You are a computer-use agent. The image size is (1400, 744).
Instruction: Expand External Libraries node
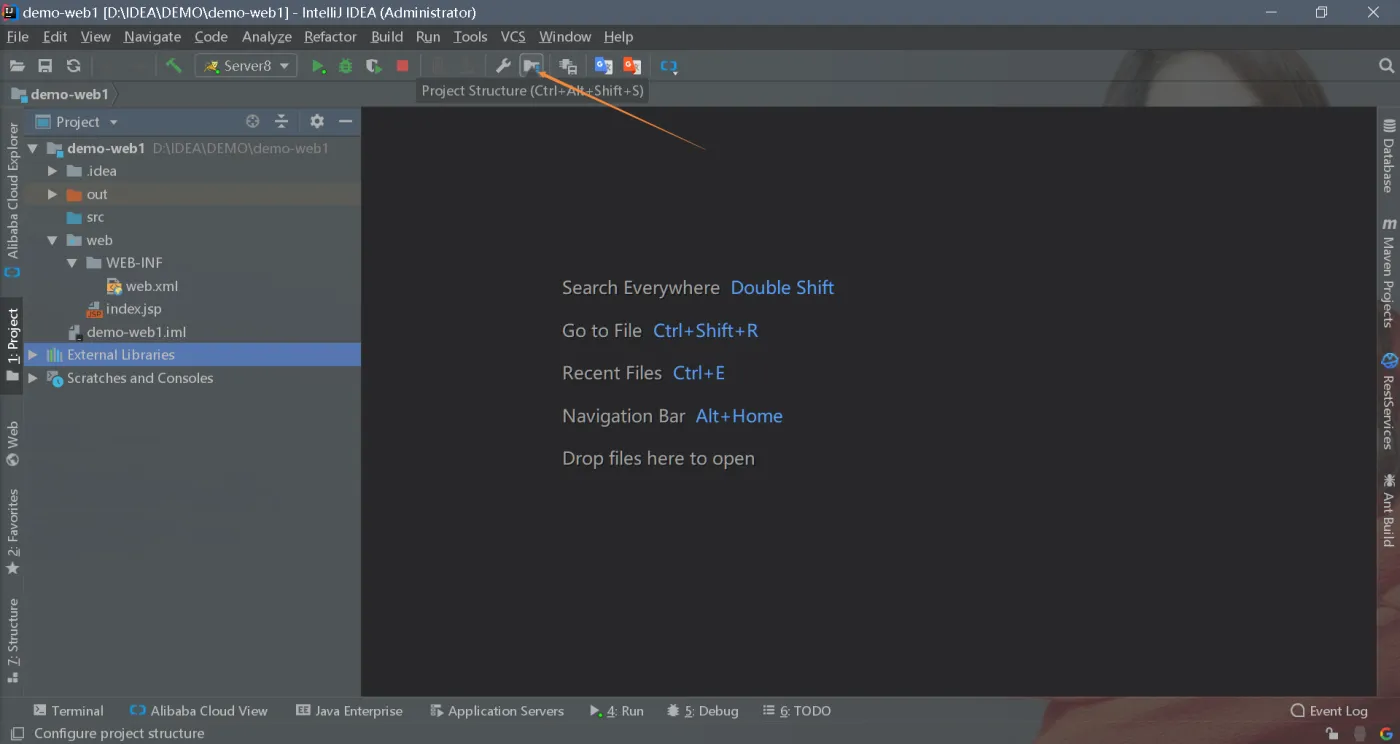click(33, 355)
